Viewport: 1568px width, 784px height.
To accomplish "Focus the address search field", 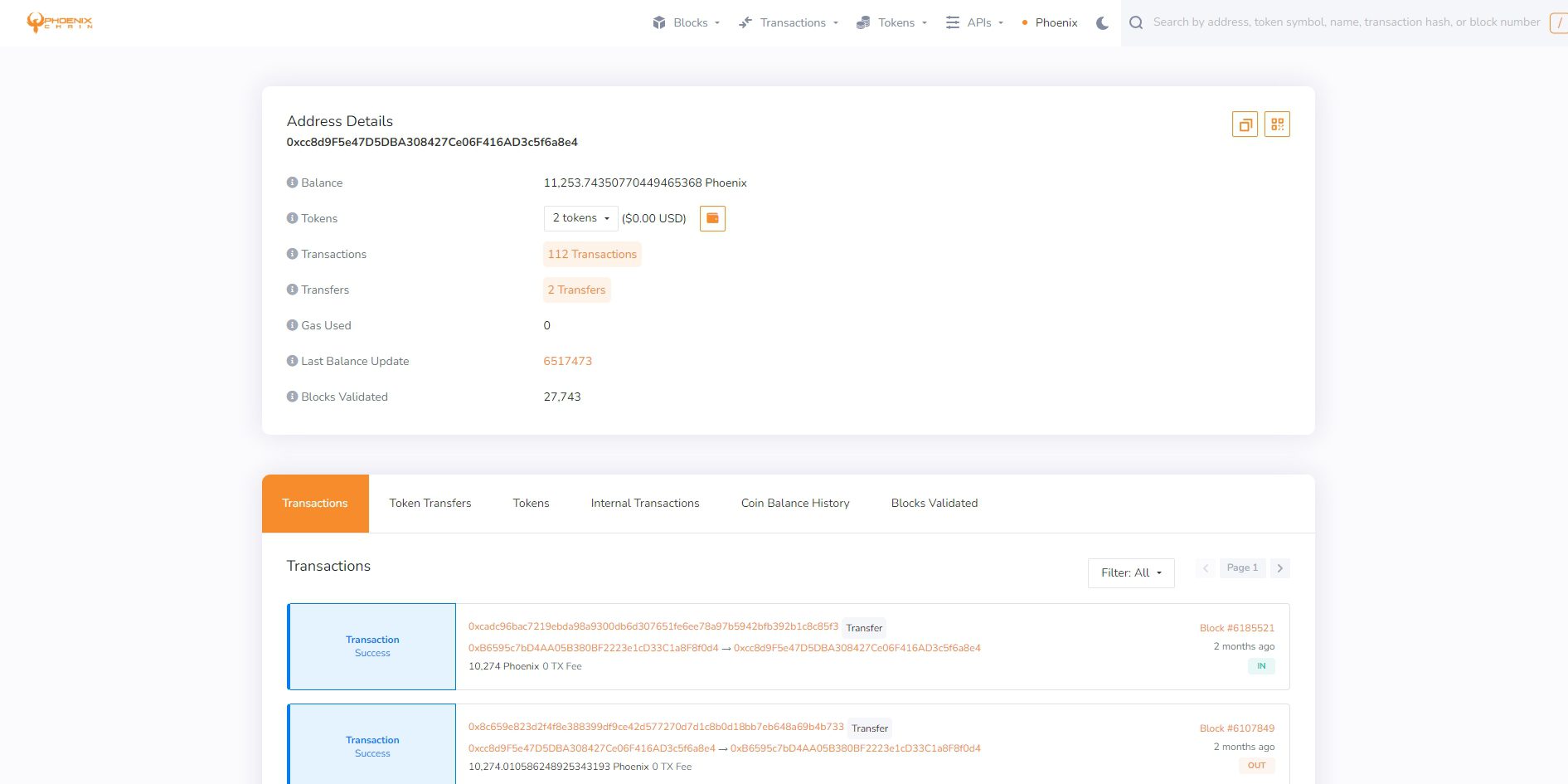I will [1347, 22].
